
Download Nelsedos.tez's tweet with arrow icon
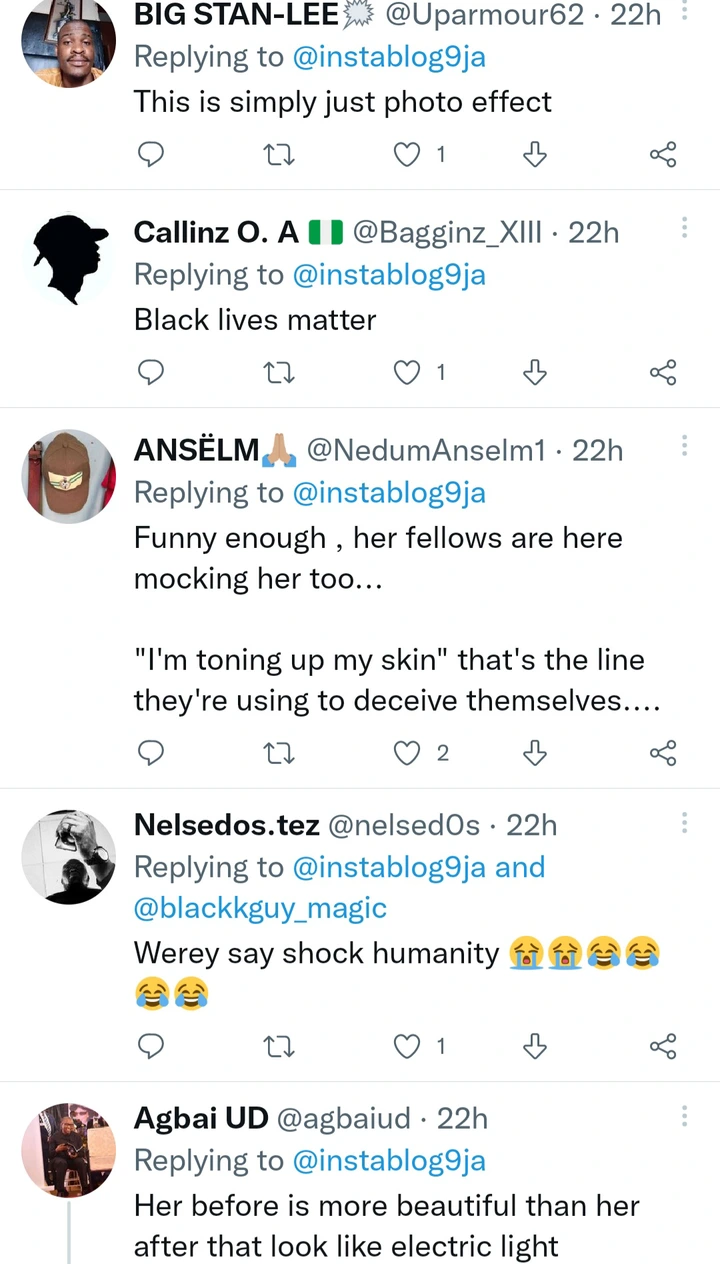[535, 1047]
